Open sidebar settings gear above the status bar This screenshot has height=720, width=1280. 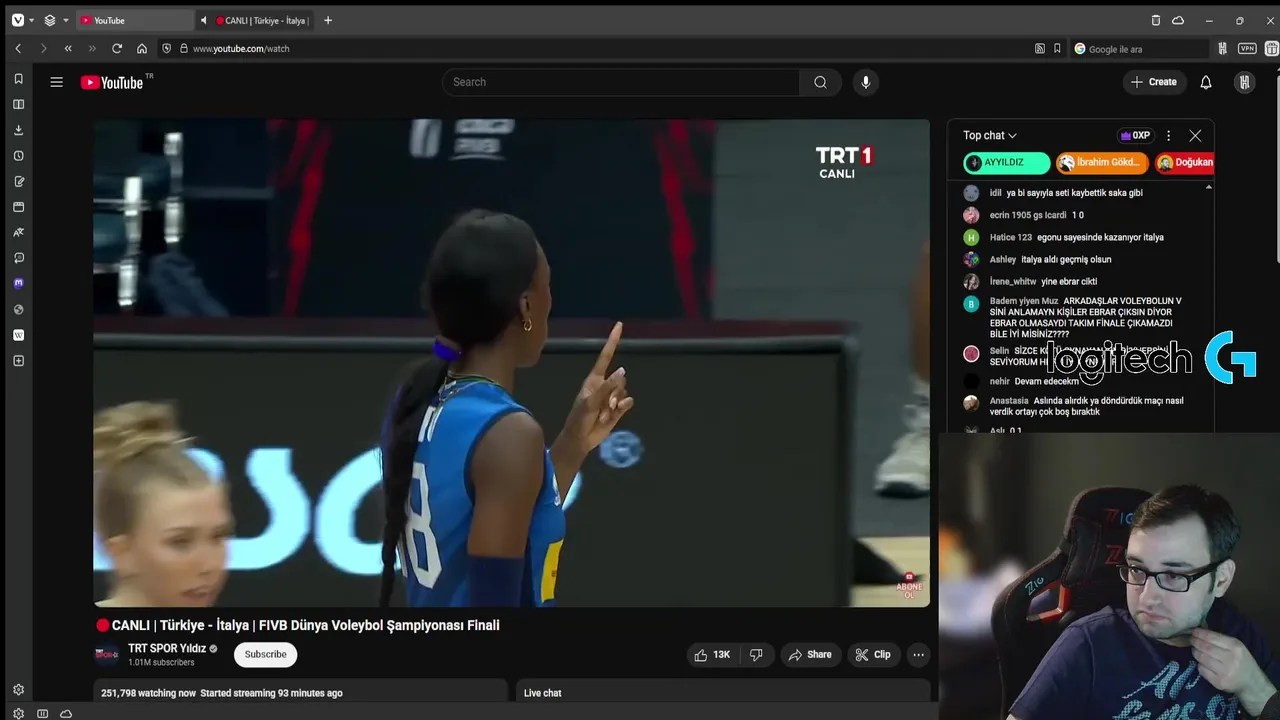tap(18, 690)
